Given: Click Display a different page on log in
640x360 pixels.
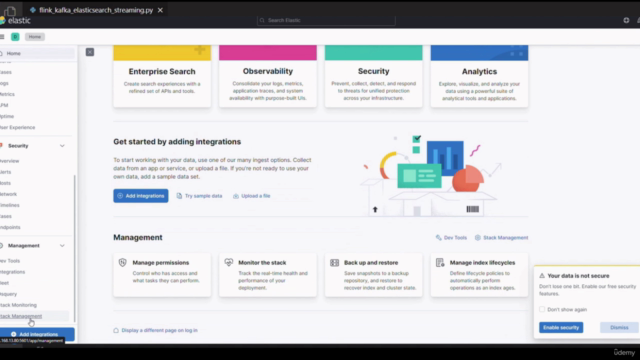Looking at the screenshot, I should coord(160,330).
